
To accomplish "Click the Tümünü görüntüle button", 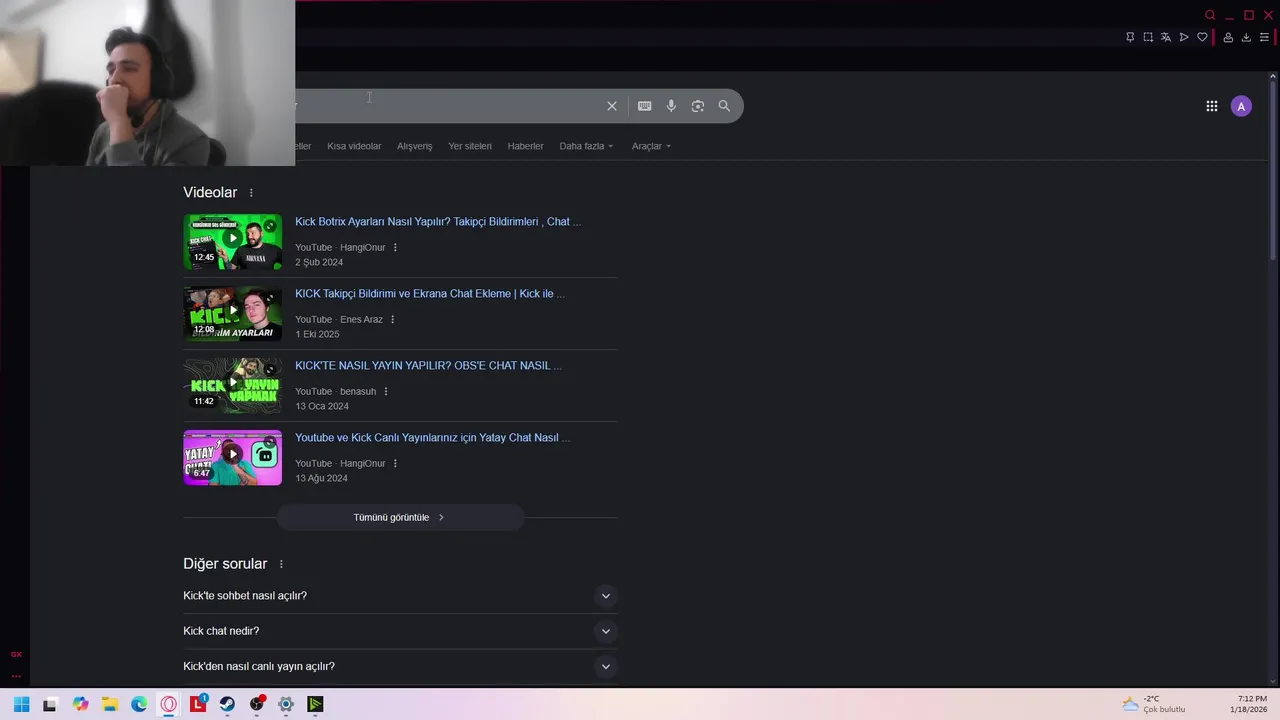I will (400, 517).
